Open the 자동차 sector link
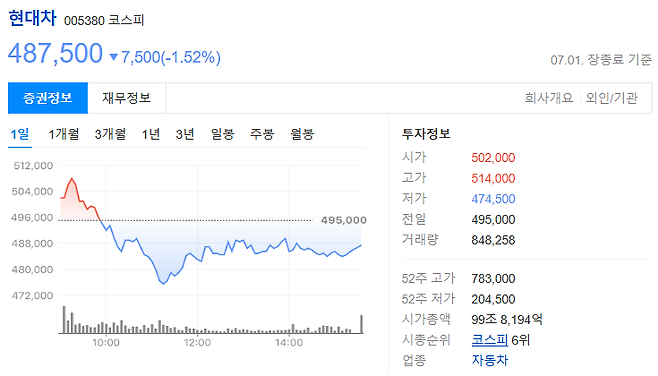This screenshot has height=376, width=658. pyautogui.click(x=490, y=360)
